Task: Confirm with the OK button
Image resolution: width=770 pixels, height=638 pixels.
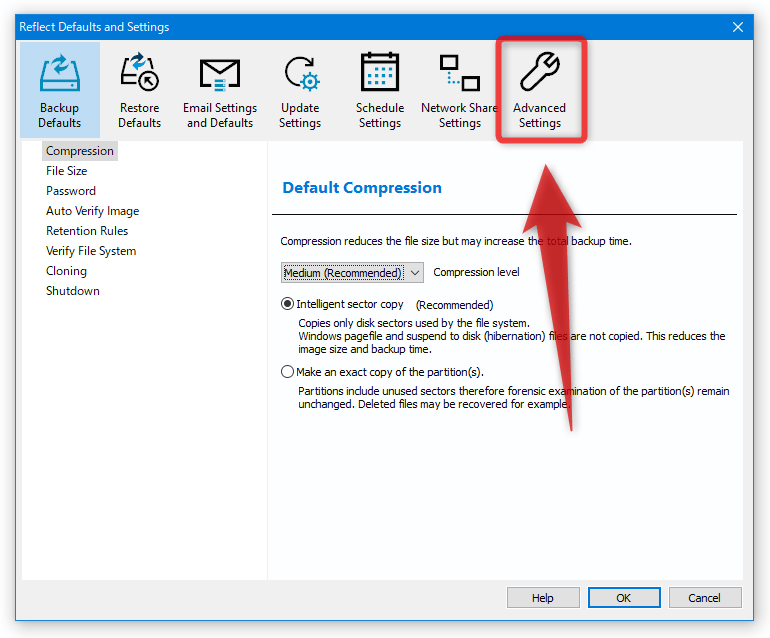Action: click(624, 598)
